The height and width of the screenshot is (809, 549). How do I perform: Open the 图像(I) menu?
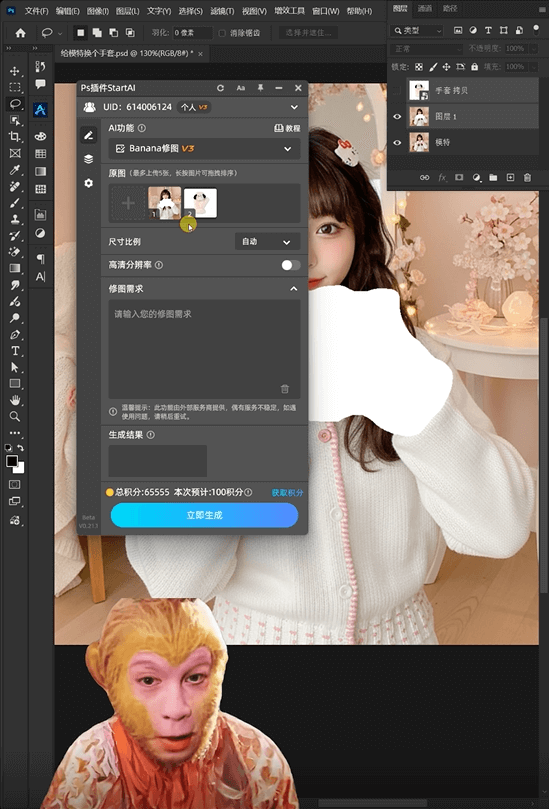tap(98, 11)
